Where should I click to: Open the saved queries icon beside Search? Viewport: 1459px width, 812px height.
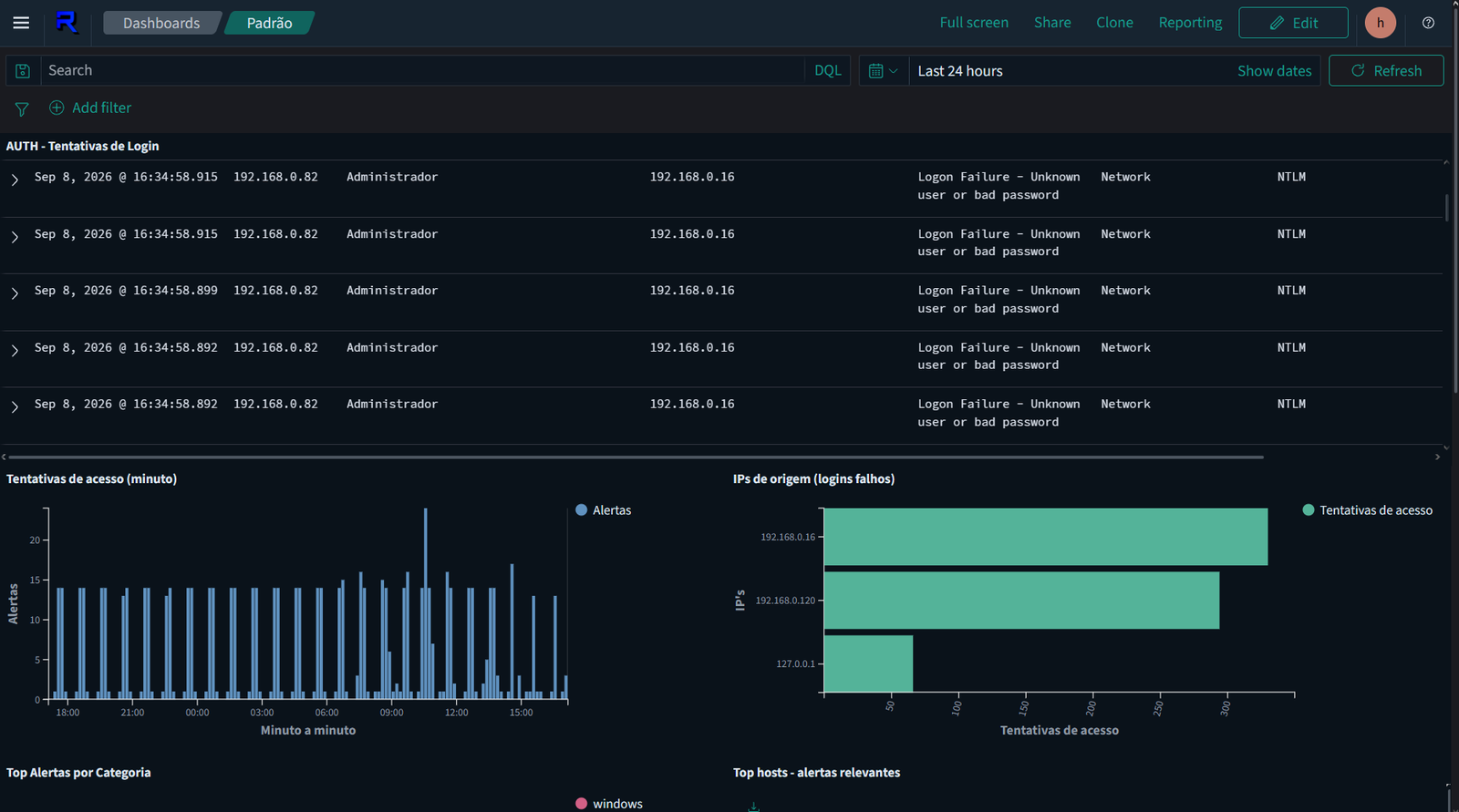[23, 71]
